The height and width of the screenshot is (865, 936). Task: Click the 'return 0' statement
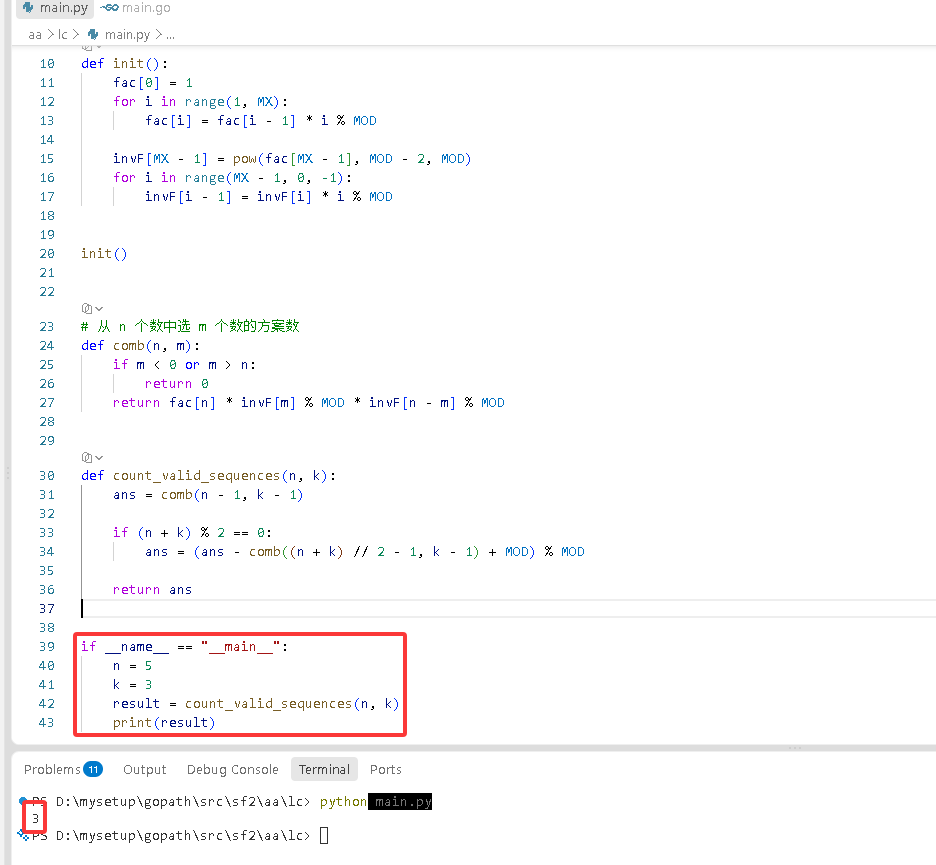click(x=177, y=383)
